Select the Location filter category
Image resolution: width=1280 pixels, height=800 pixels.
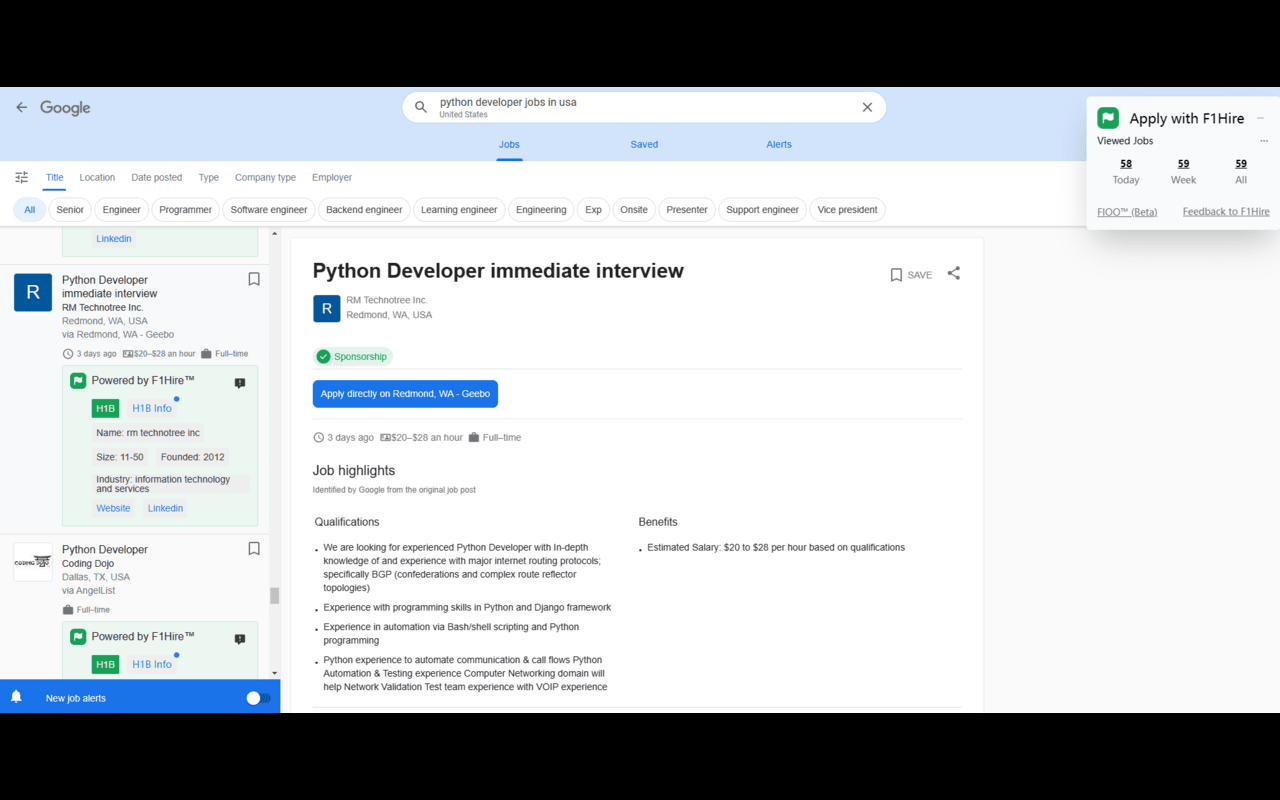coord(97,177)
